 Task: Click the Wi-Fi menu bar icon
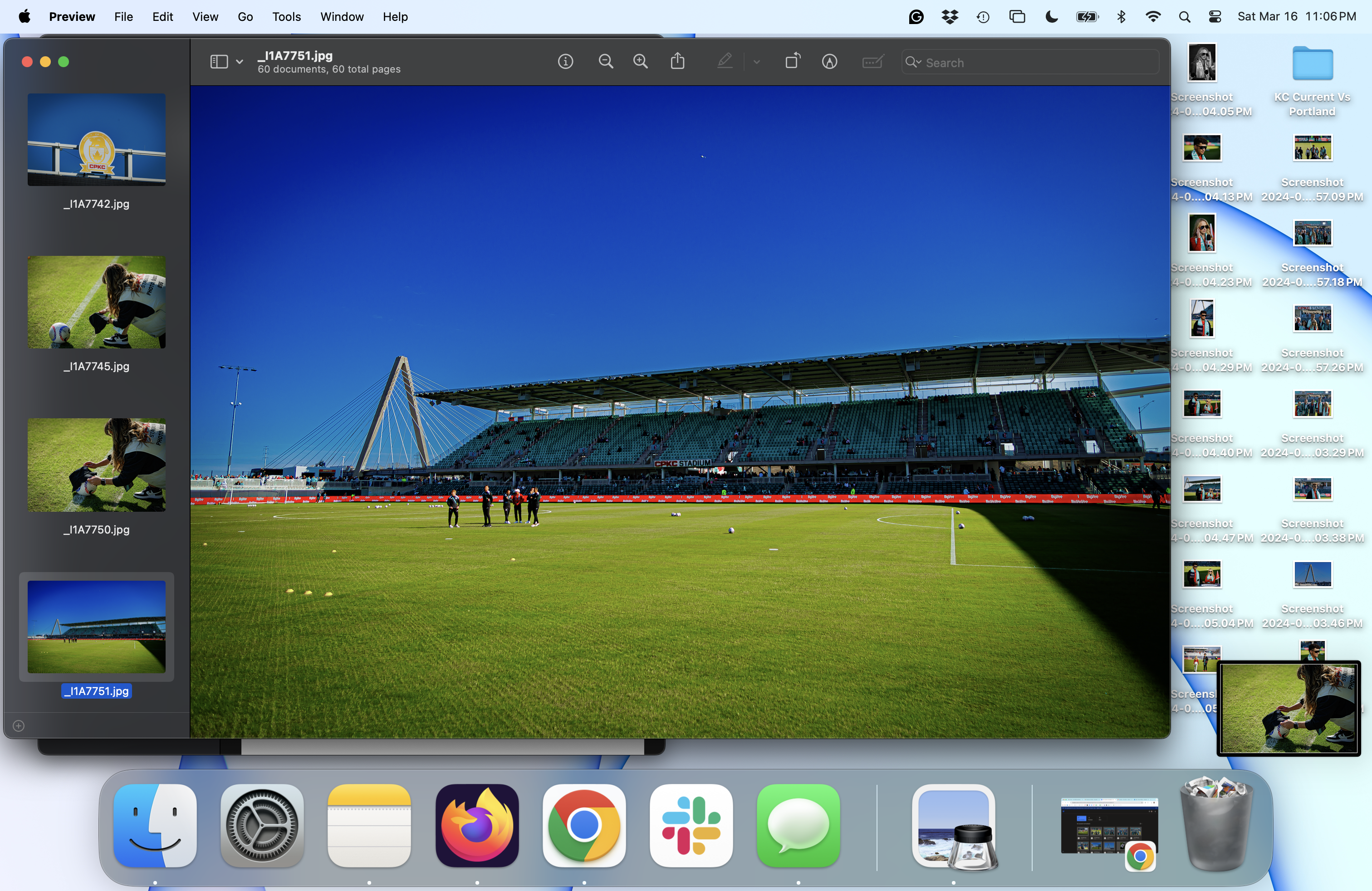click(x=1153, y=17)
